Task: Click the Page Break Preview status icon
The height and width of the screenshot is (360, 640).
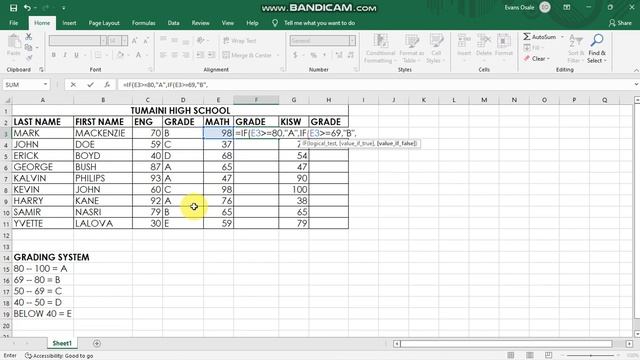Action: 549,355
